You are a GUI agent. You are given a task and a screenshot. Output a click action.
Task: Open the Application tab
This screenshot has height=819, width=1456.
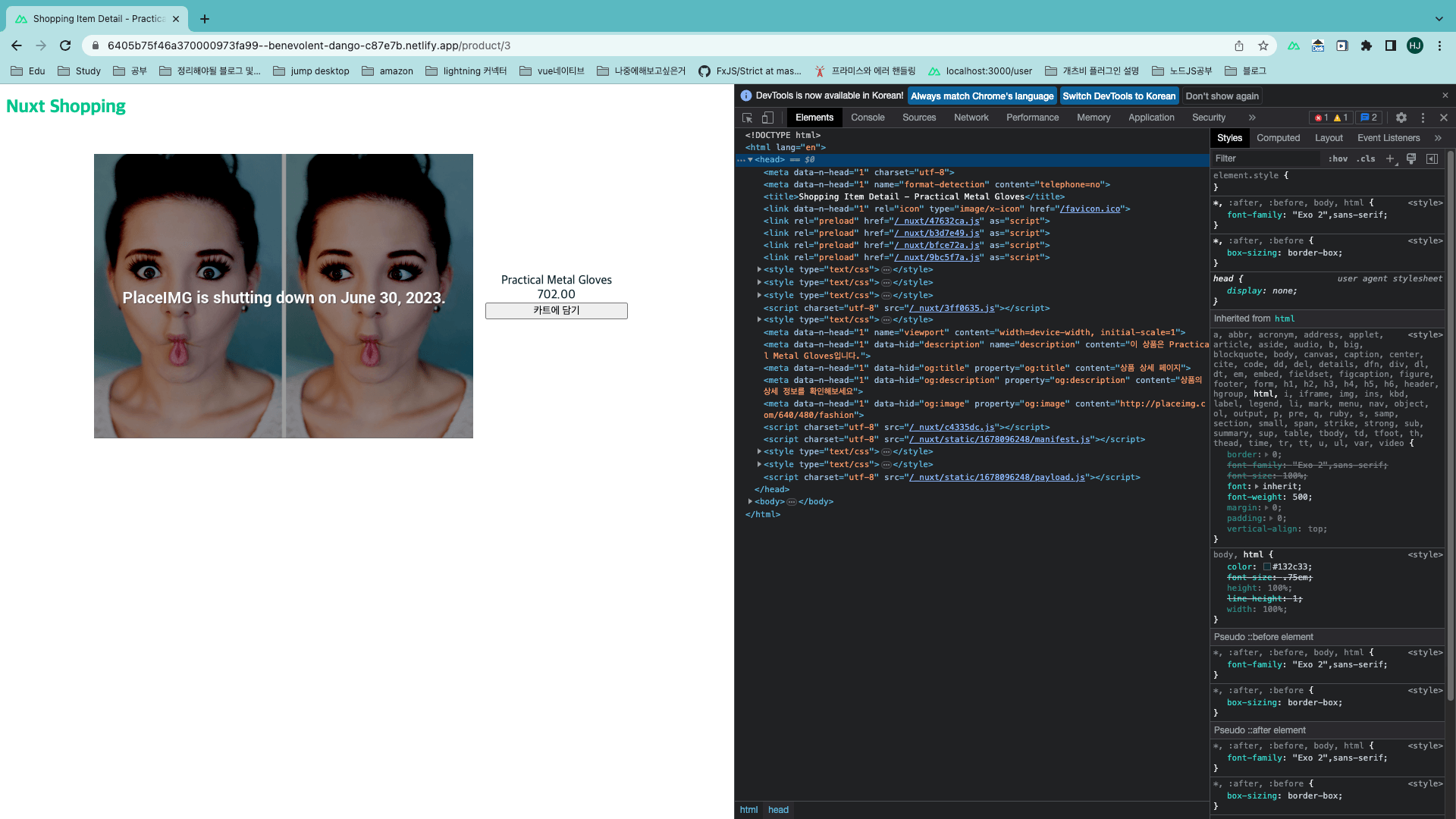pyautogui.click(x=1151, y=118)
